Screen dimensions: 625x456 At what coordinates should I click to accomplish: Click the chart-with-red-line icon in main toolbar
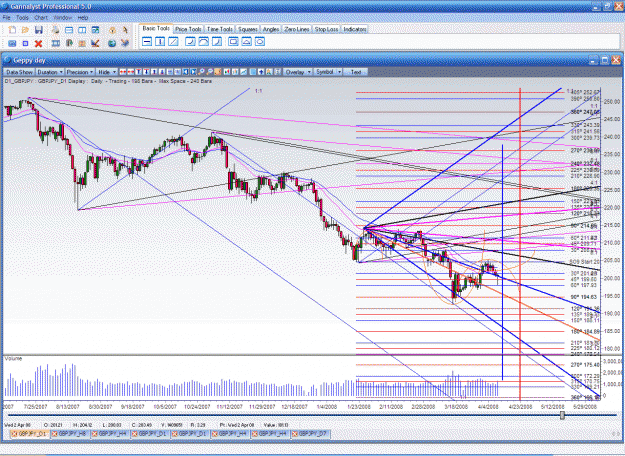tap(95, 43)
